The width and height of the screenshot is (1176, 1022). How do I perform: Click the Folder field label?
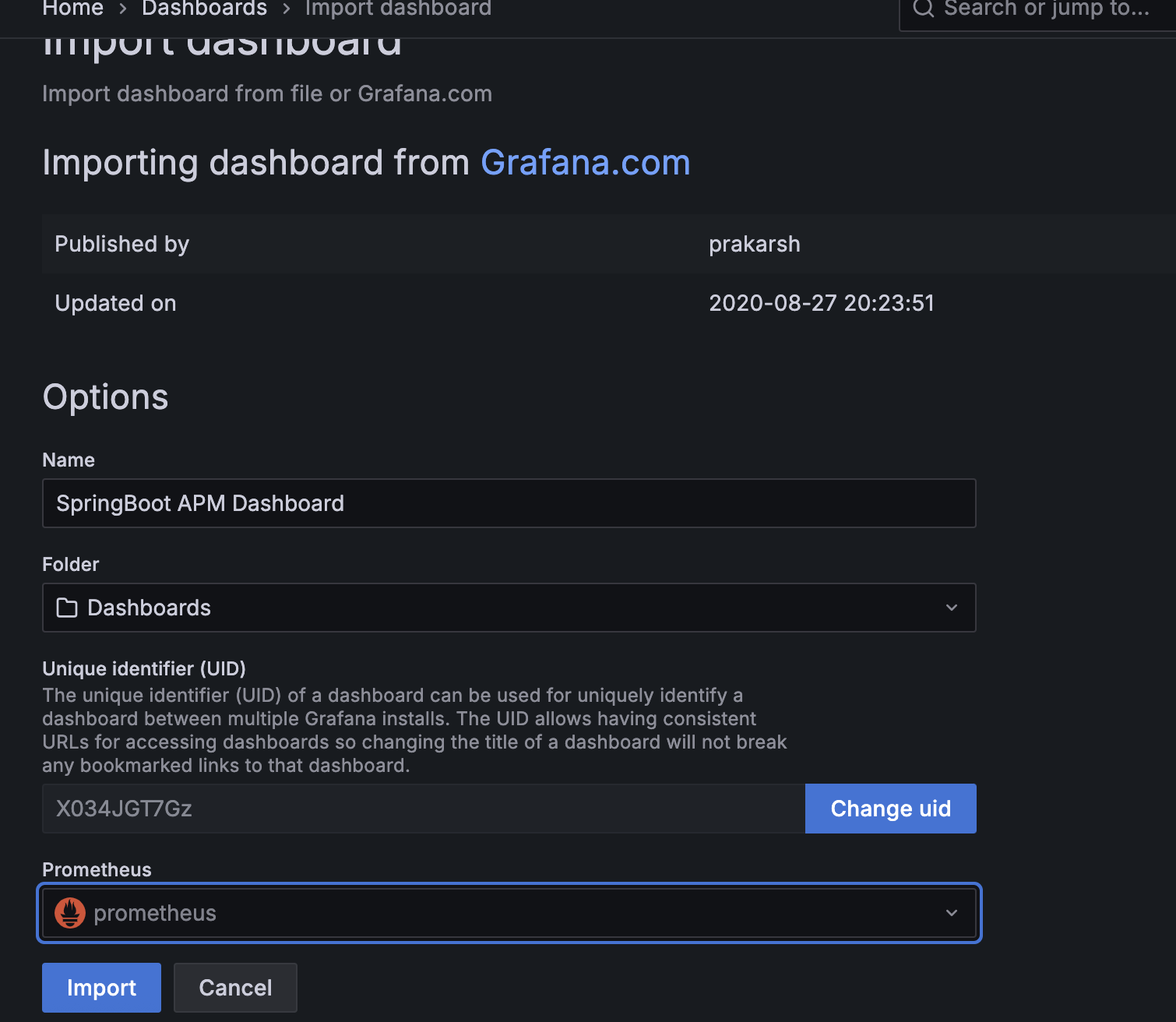71,564
